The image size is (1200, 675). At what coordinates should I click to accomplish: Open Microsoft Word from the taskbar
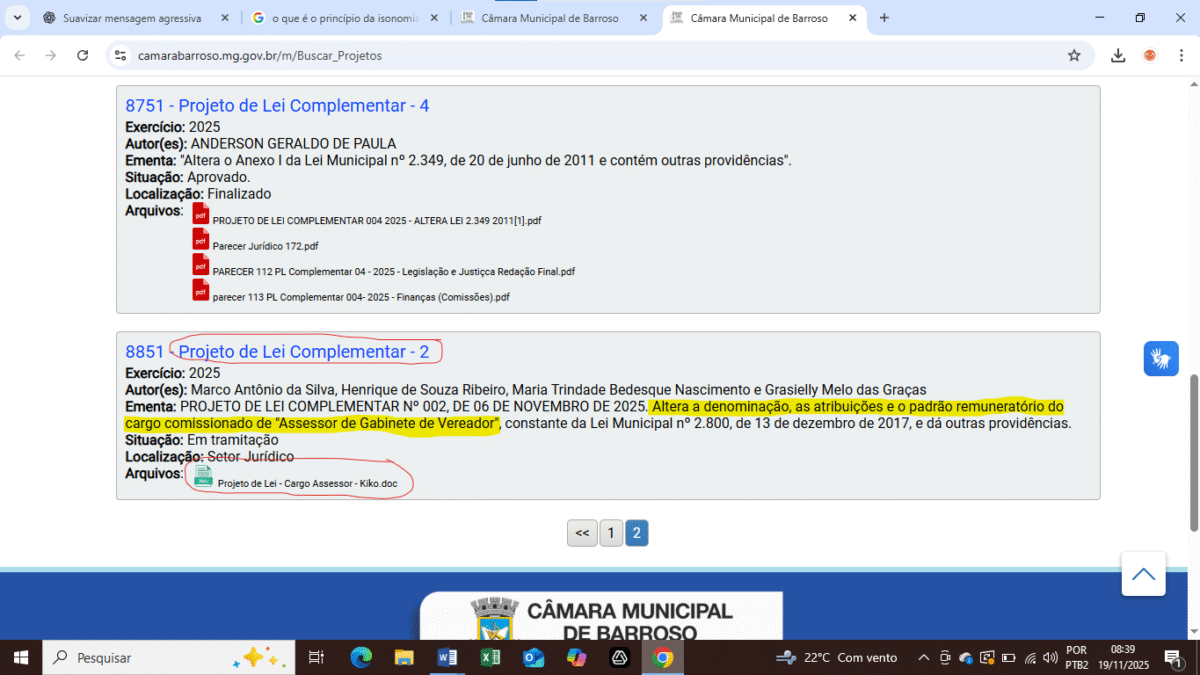tap(447, 658)
